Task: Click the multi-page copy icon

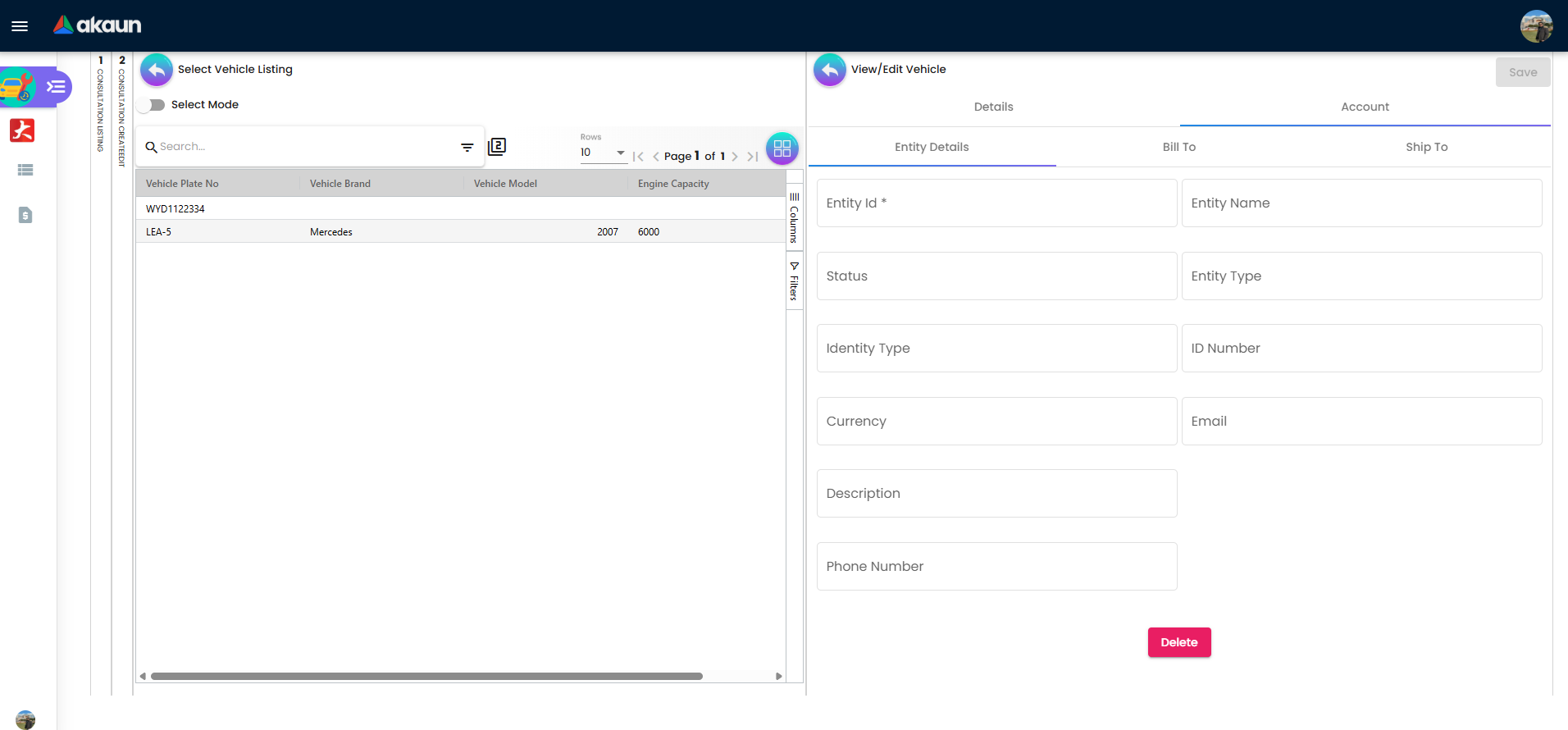Action: 497,147
